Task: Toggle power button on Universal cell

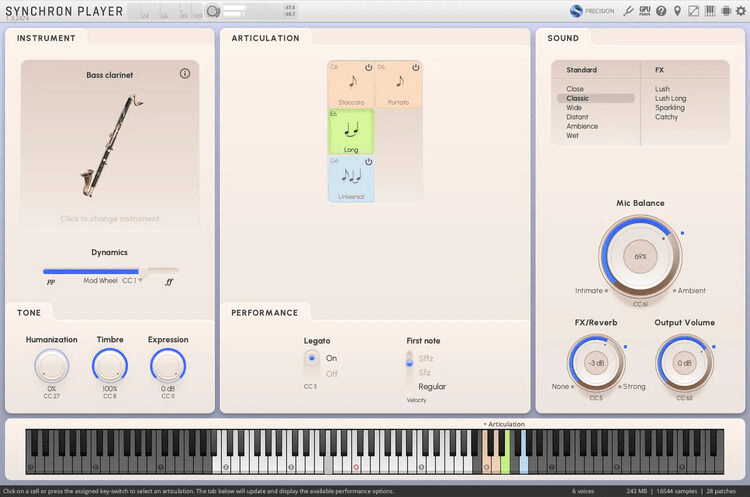Action: 368,161
